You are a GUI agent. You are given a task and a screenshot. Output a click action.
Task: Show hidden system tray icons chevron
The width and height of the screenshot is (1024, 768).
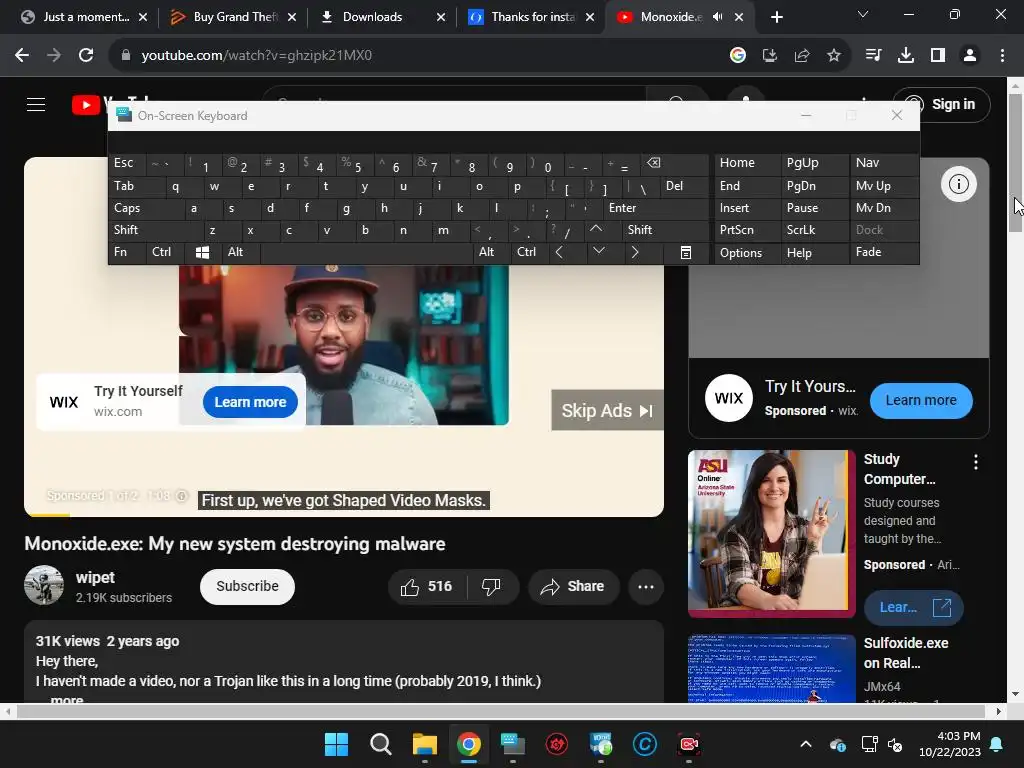(806, 744)
